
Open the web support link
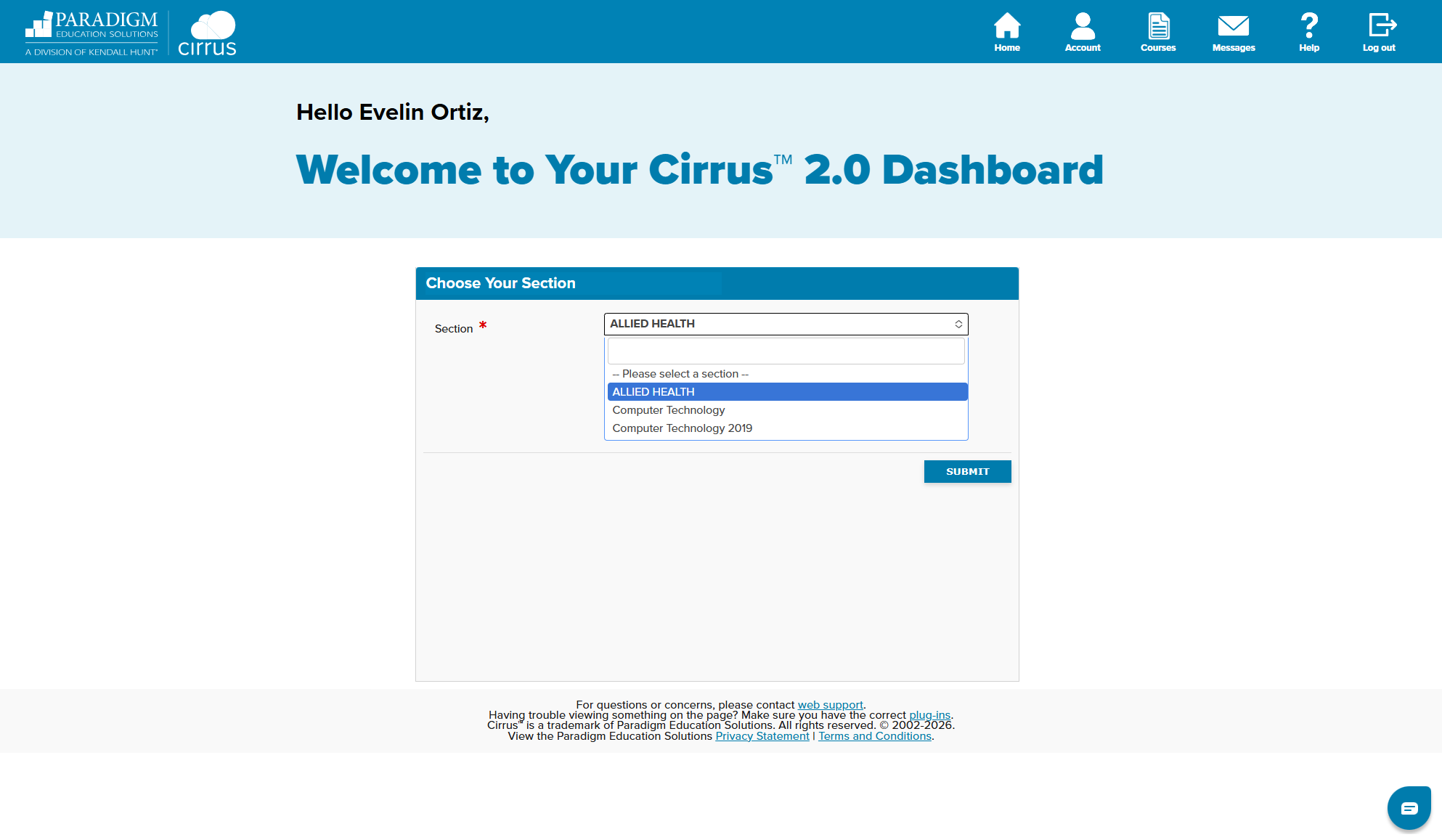831,705
